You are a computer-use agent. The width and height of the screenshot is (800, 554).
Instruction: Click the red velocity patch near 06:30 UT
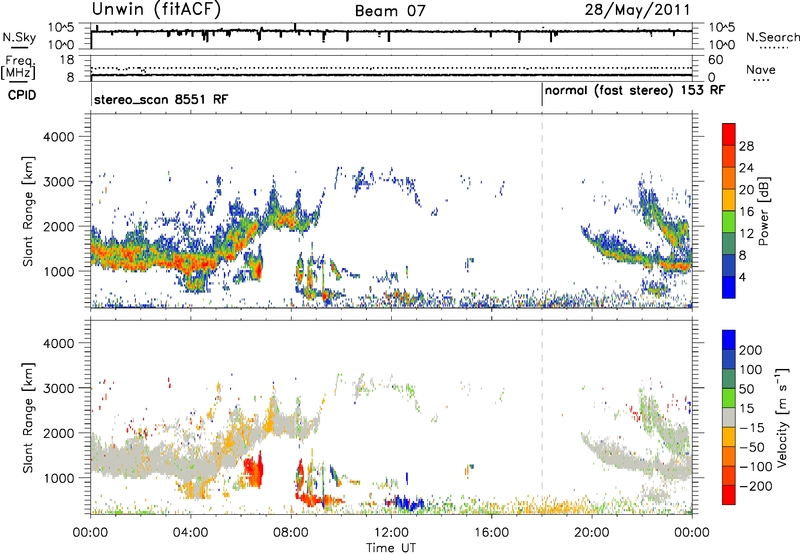tap(253, 470)
